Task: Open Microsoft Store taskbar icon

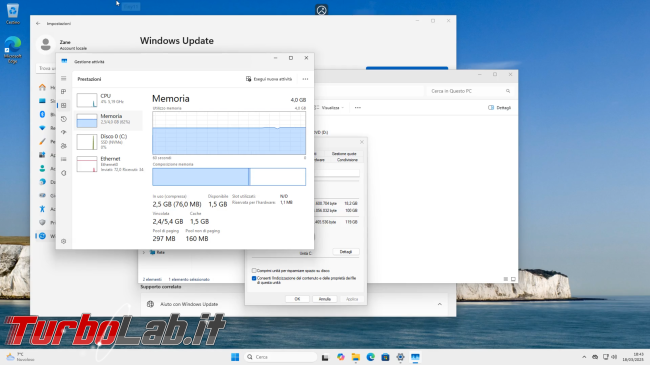Action: point(385,357)
